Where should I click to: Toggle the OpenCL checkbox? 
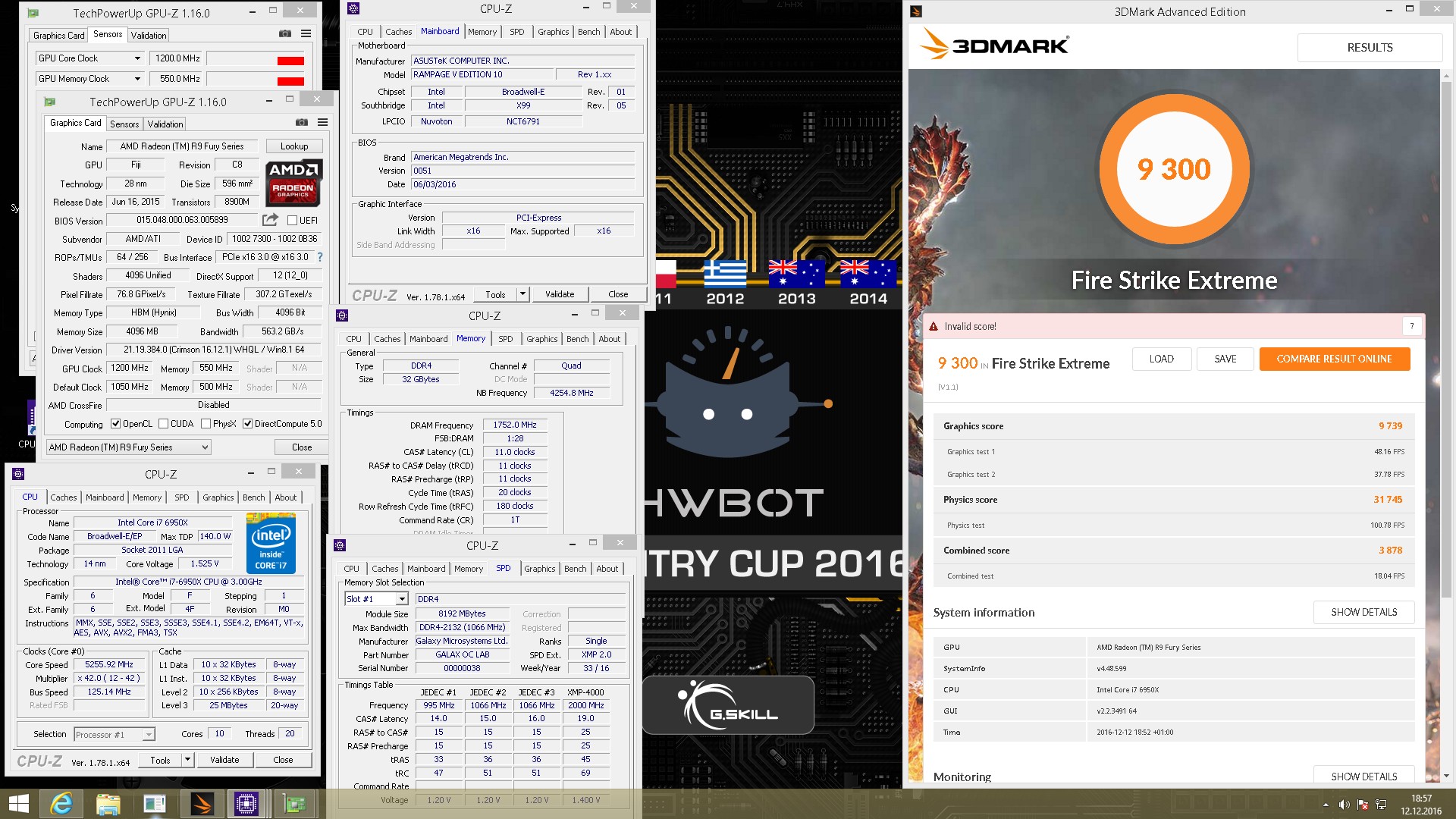(x=116, y=424)
